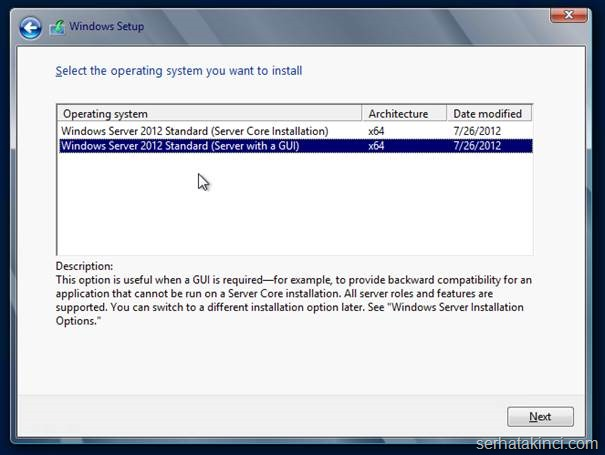Go back using the blue arrow button

coord(30,27)
